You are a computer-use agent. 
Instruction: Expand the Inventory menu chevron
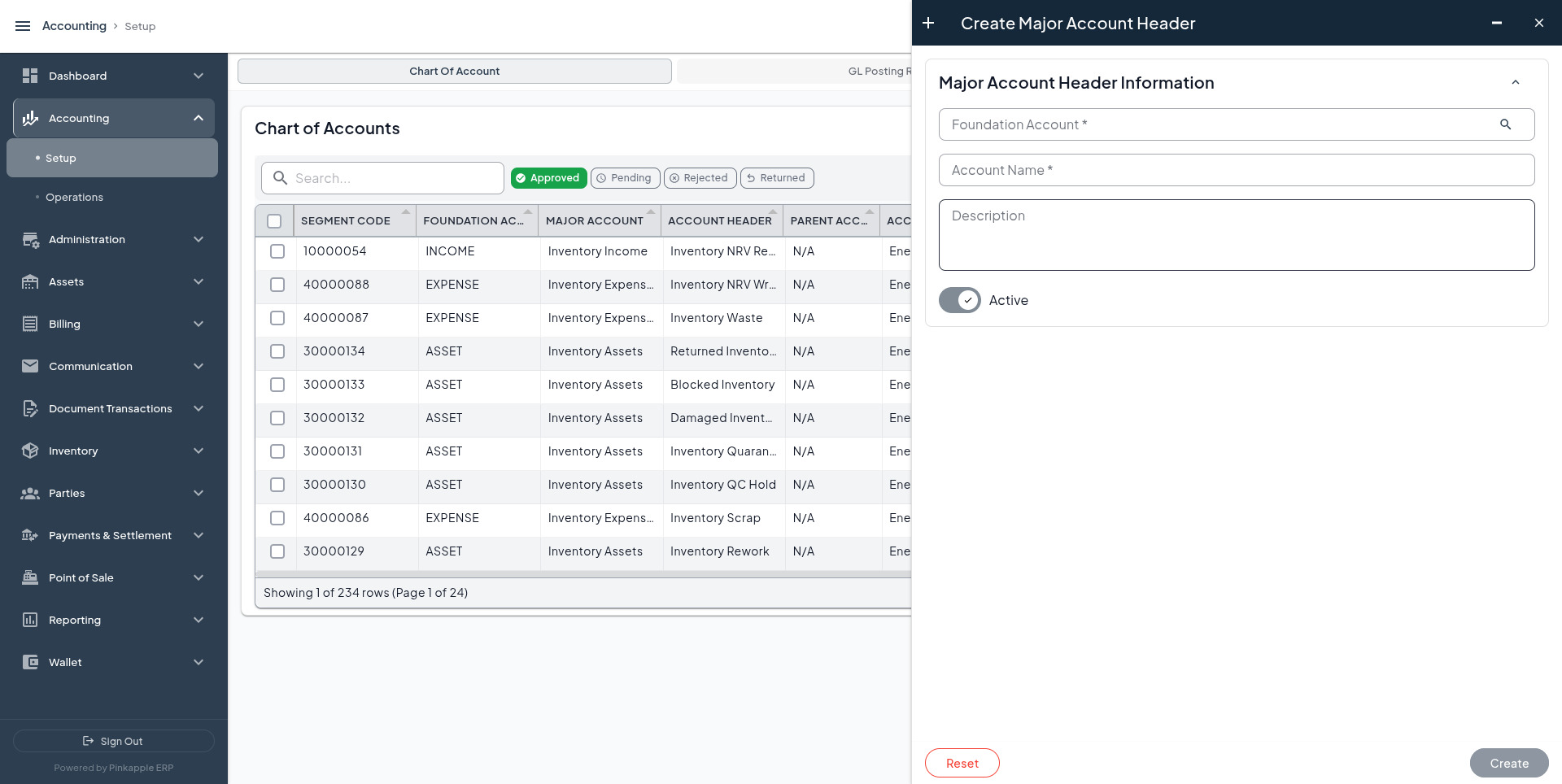199,451
